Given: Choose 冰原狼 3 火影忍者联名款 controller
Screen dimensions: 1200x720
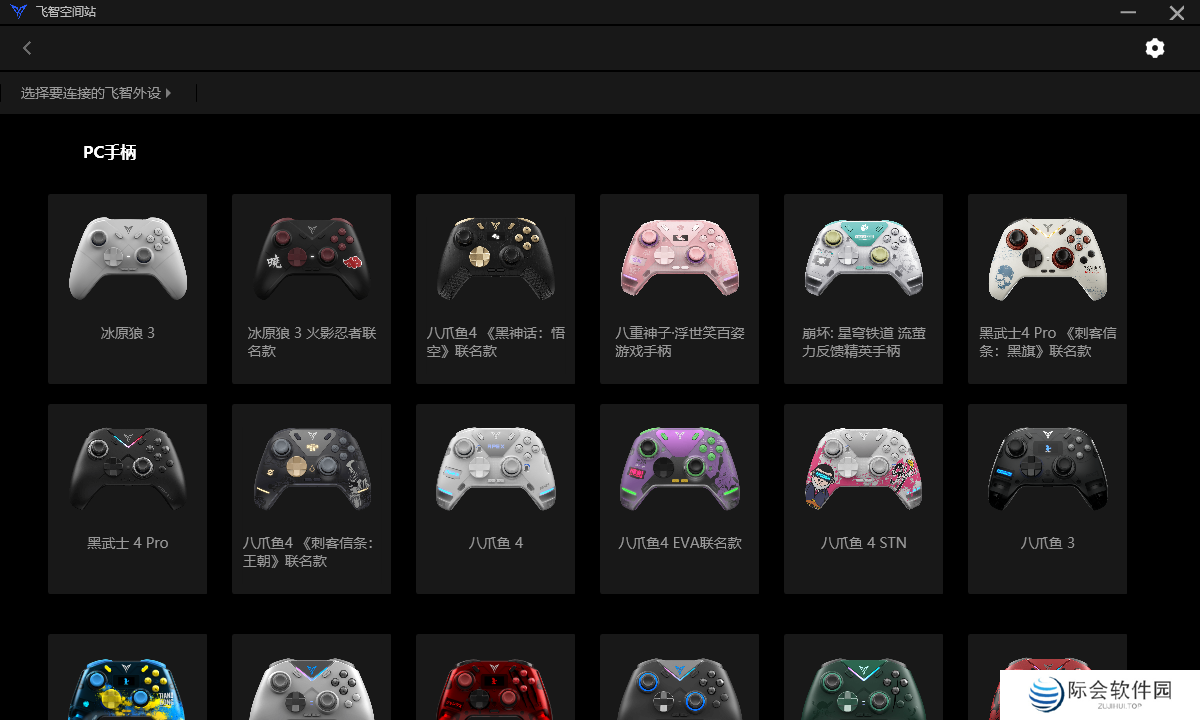Looking at the screenshot, I should (x=312, y=289).
